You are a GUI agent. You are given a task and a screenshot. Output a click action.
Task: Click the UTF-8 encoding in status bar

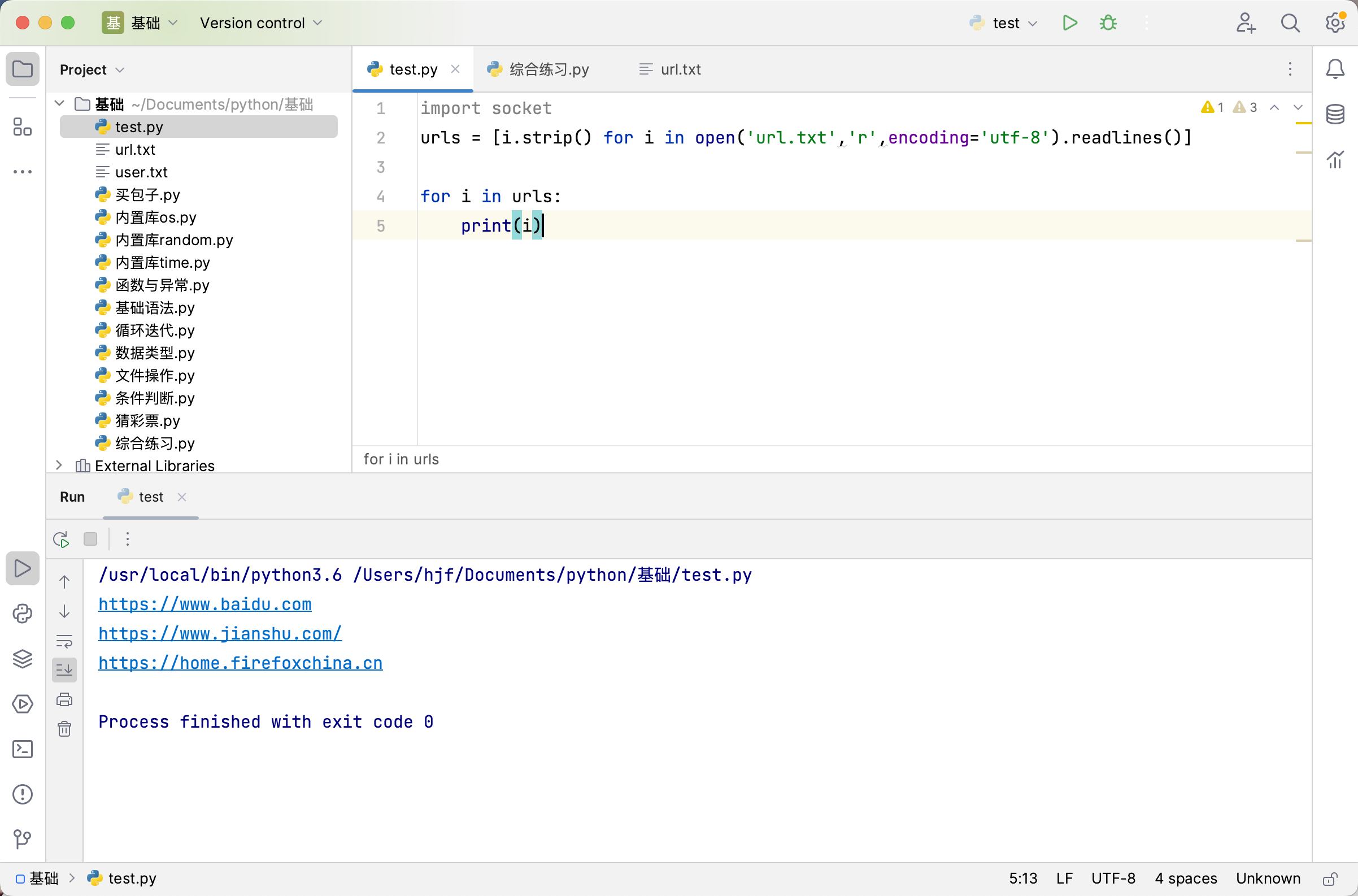tap(1113, 878)
